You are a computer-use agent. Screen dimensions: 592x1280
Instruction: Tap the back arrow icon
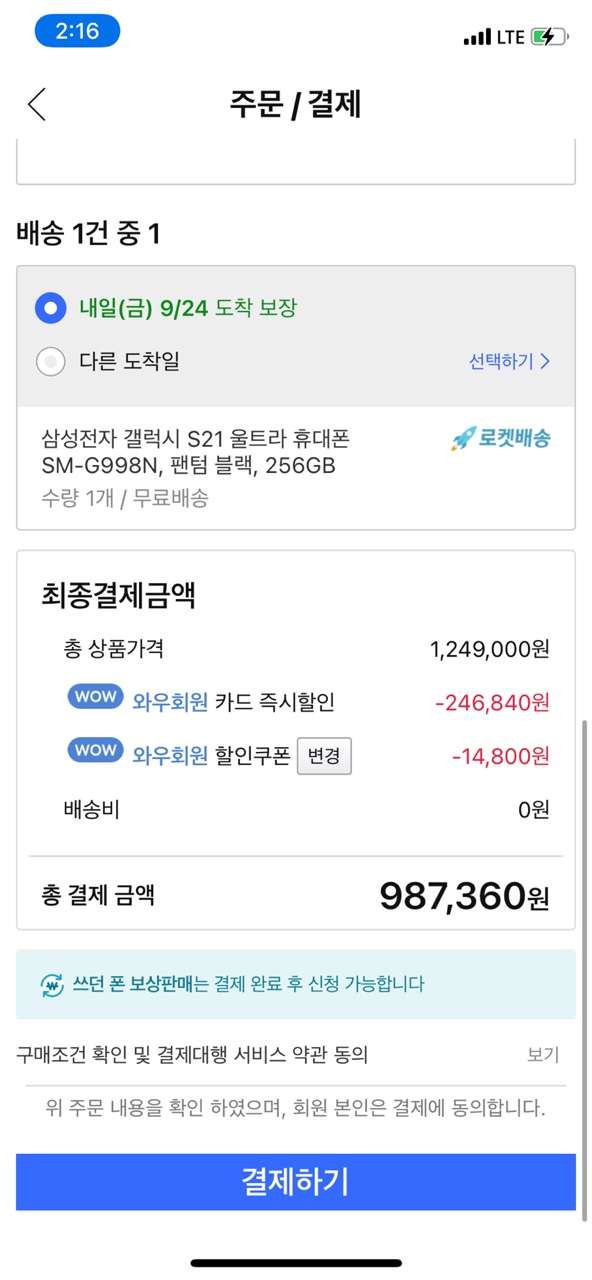point(37,104)
